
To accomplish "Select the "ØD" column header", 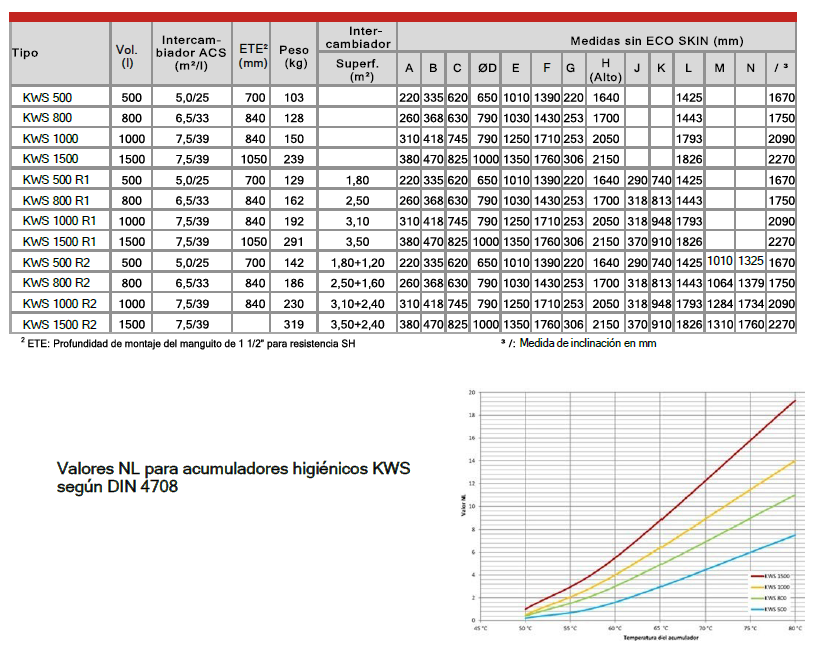I will click(x=486, y=68).
